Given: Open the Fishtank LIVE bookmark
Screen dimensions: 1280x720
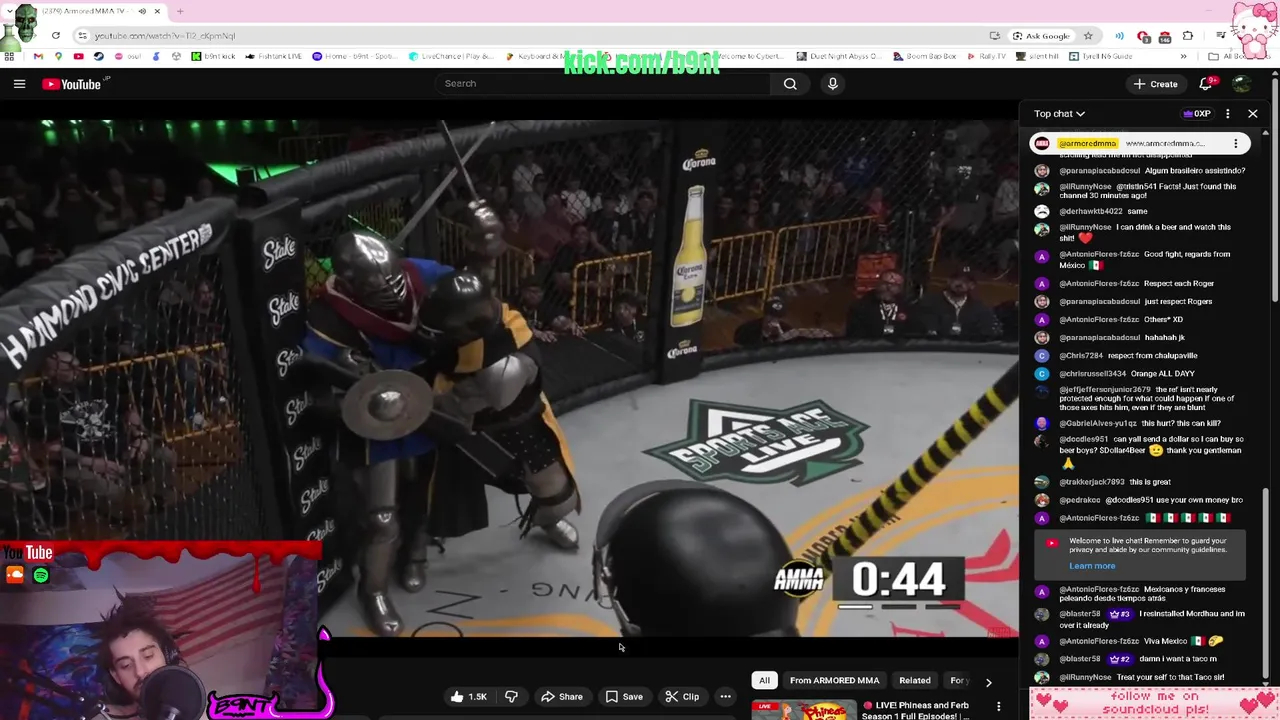Looking at the screenshot, I should 274,56.
